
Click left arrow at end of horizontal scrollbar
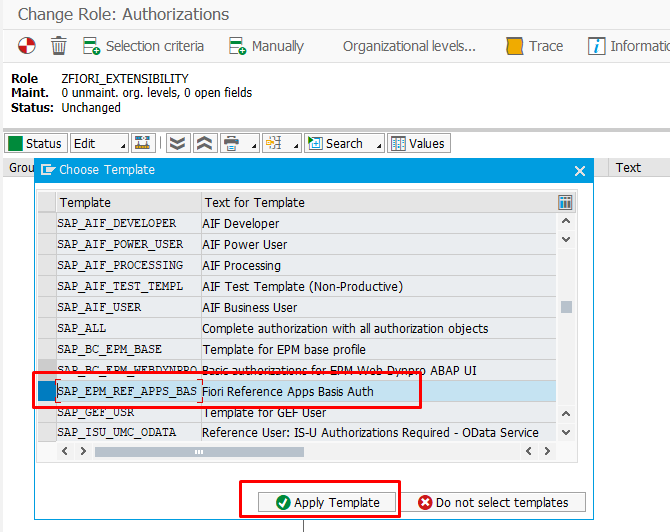[x=529, y=451]
